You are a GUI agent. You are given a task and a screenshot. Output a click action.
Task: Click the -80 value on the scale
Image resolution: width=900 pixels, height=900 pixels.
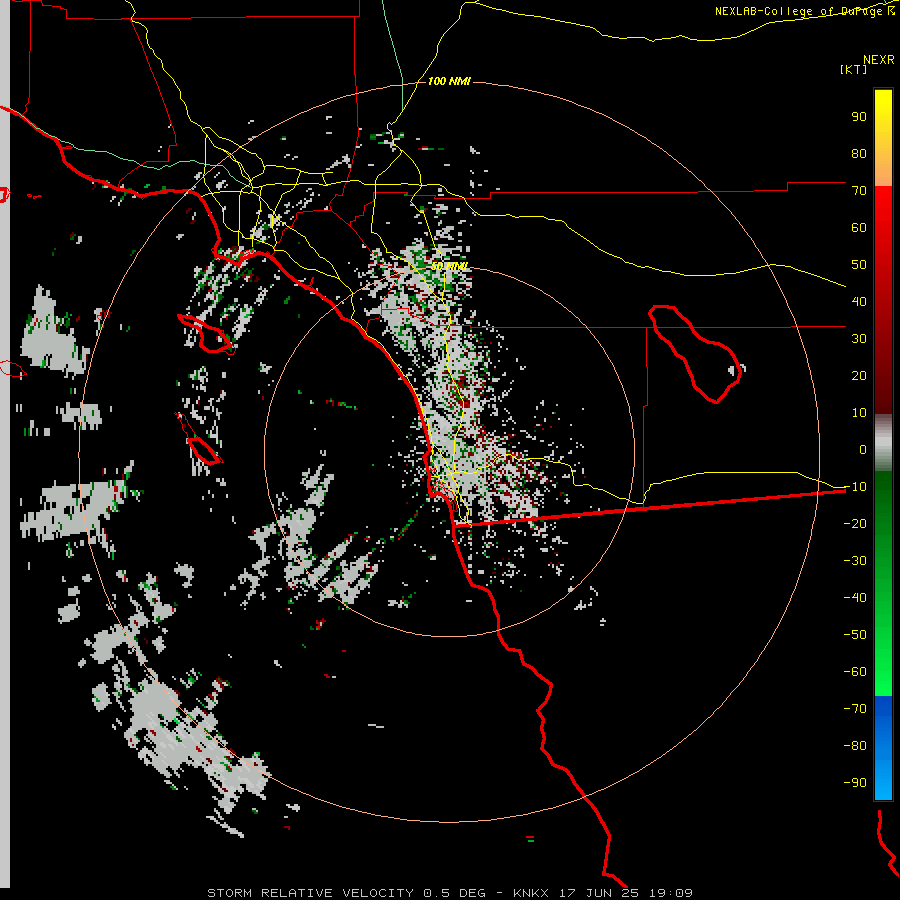coord(855,746)
